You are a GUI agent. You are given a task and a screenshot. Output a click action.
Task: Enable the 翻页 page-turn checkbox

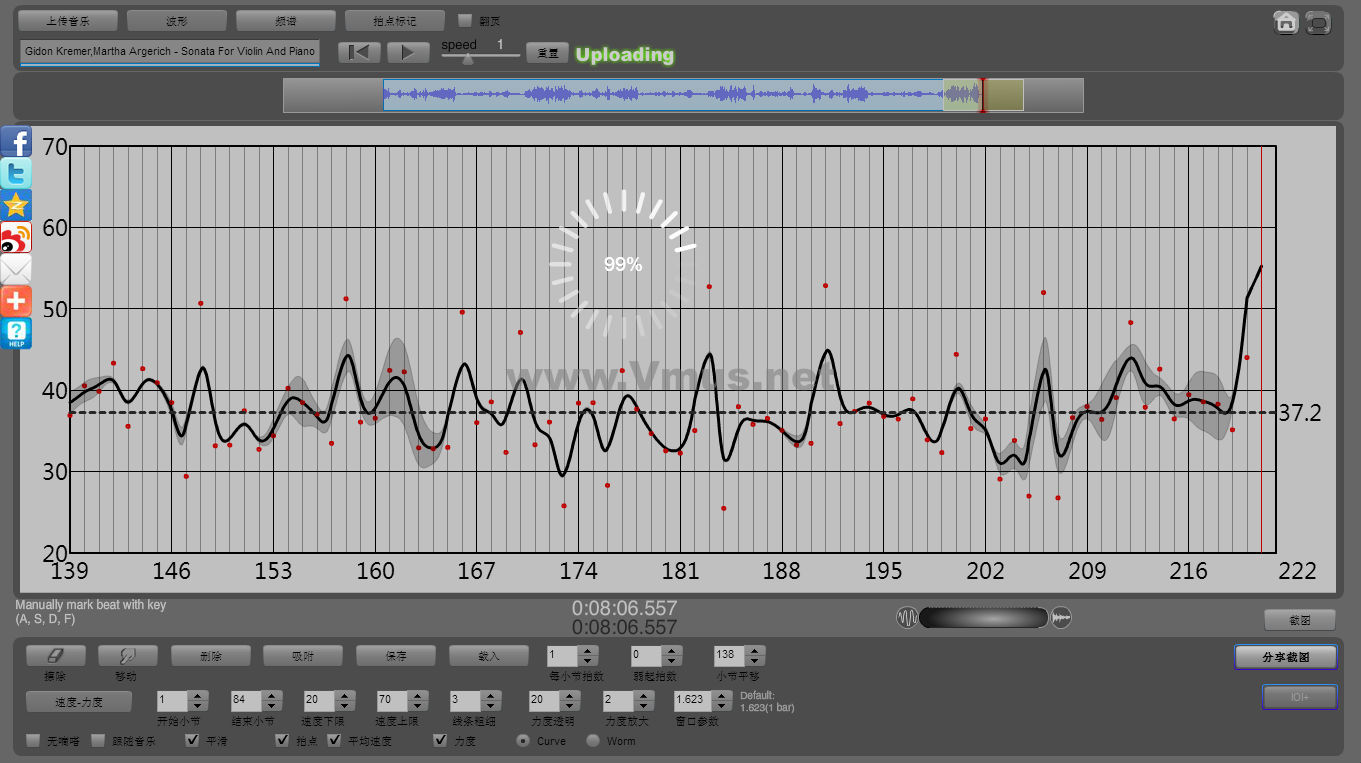tap(464, 20)
